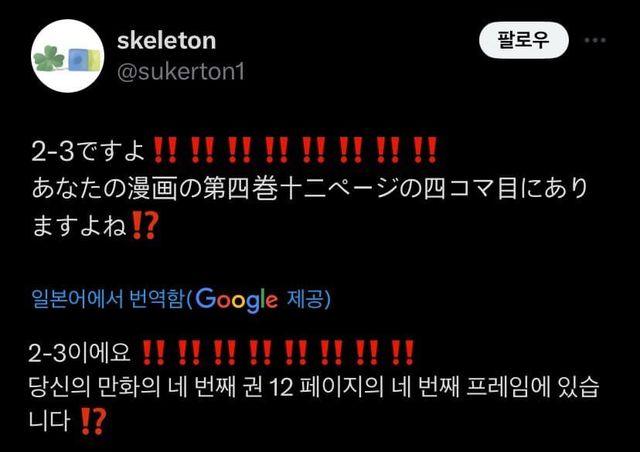Click last red double exclamation on Korean line
This screenshot has height=452, width=640.
click(403, 352)
